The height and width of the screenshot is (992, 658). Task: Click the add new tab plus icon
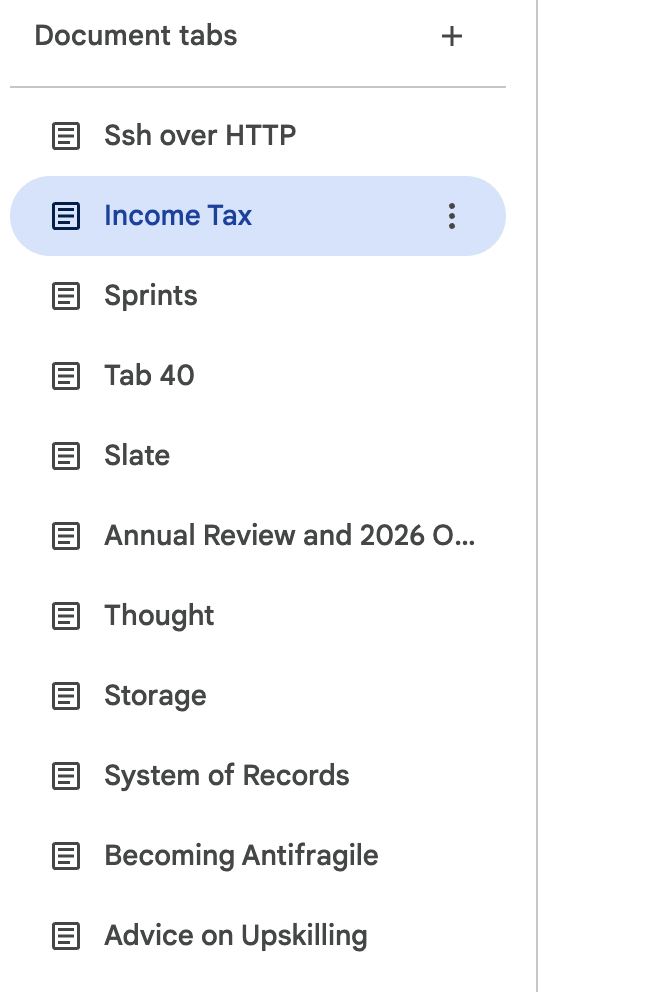tap(452, 37)
